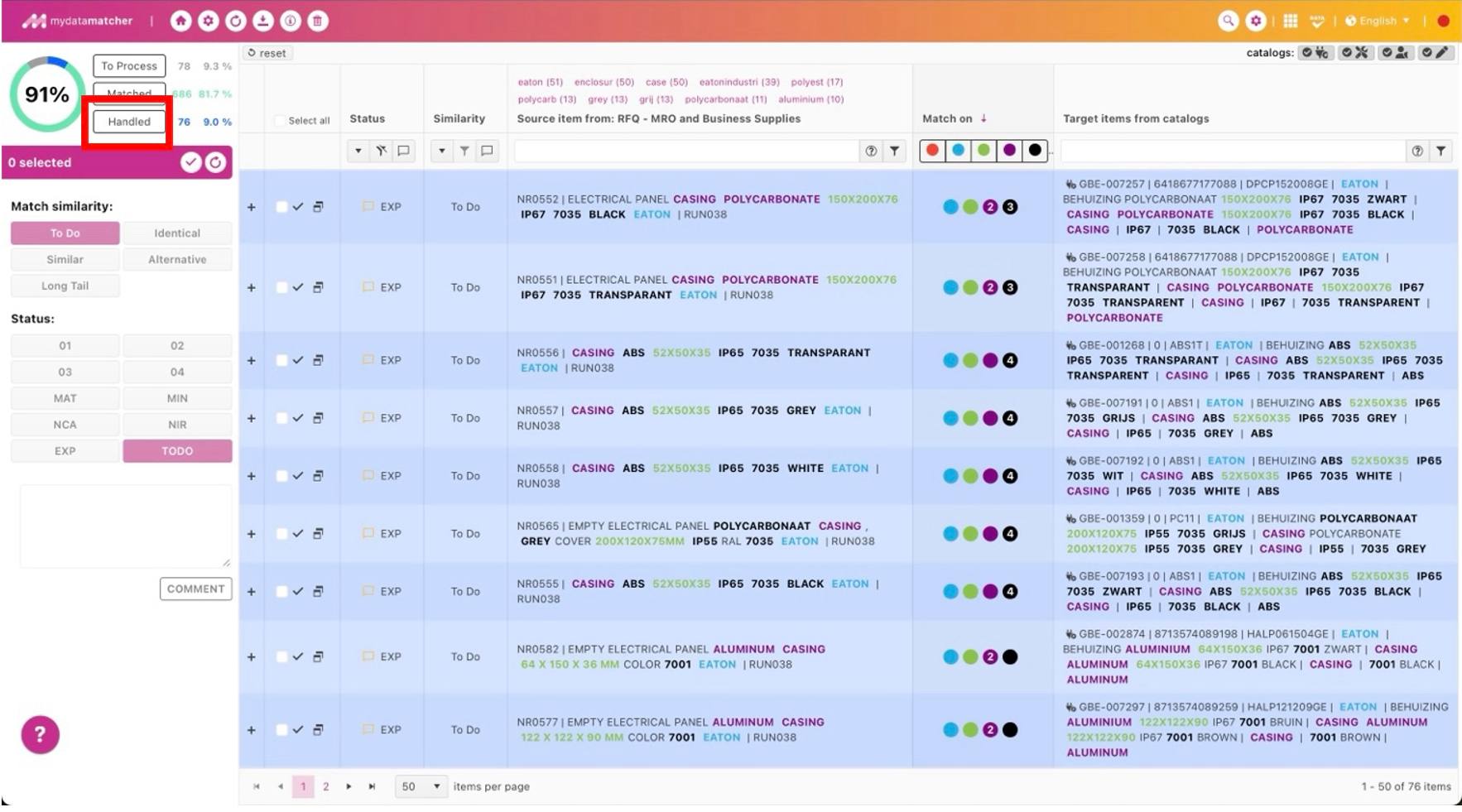Screen dimensions: 1462x812
Task: Open the apps grid icon
Action: 1290,21
